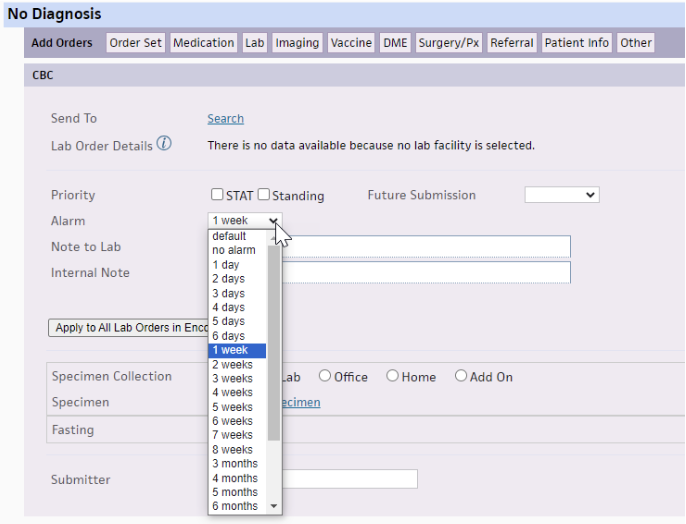
Task: Open the Lab Order Details info icon
Action: click(x=164, y=143)
